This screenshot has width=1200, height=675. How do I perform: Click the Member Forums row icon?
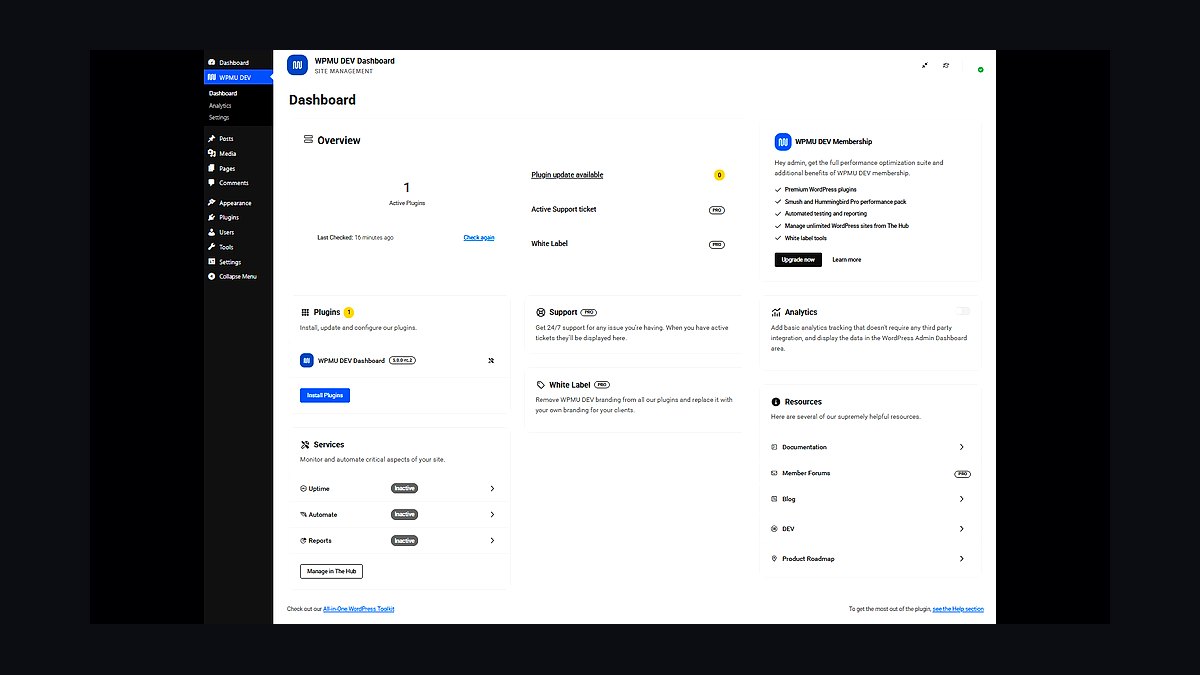774,473
